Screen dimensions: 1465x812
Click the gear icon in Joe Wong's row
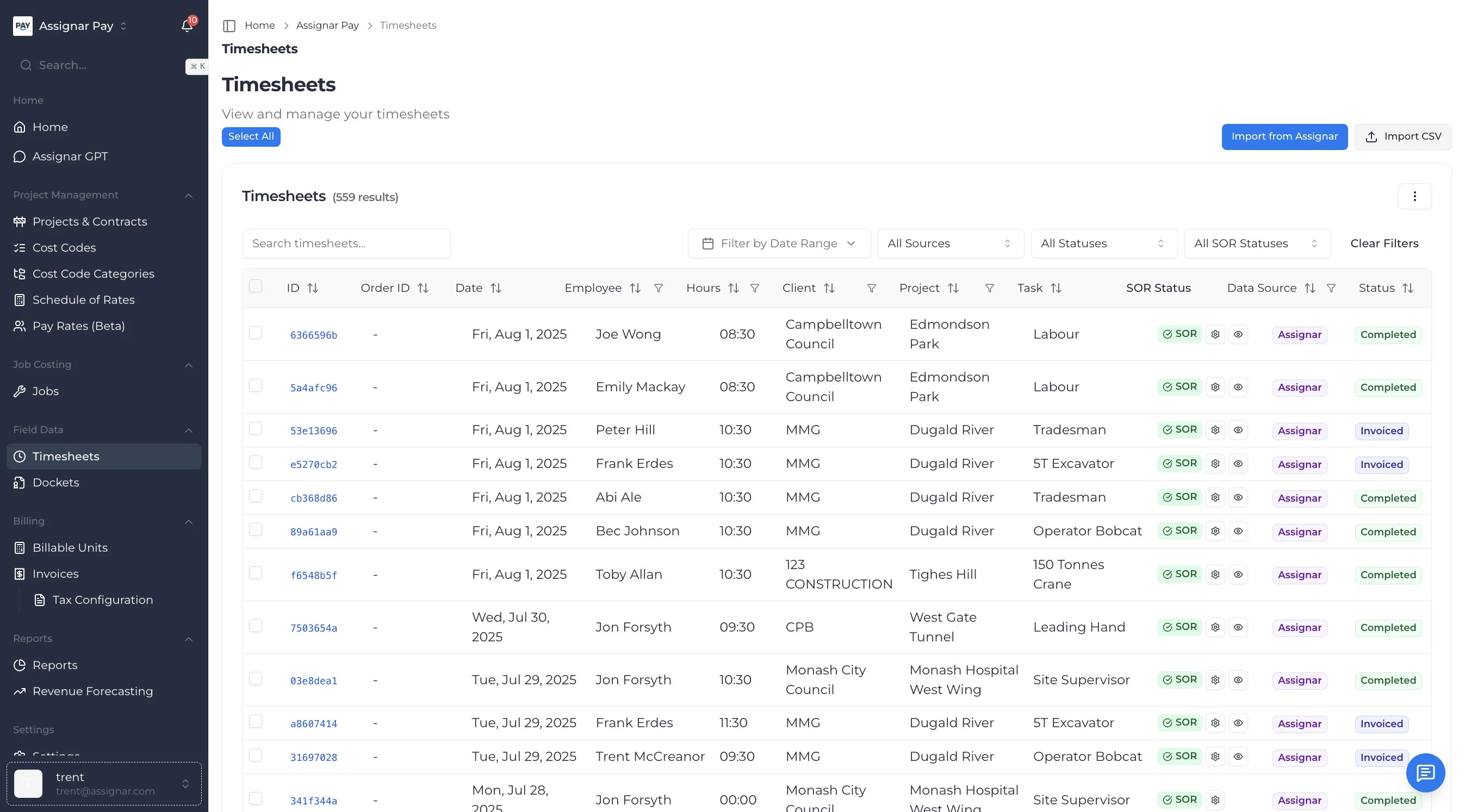[x=1215, y=335]
